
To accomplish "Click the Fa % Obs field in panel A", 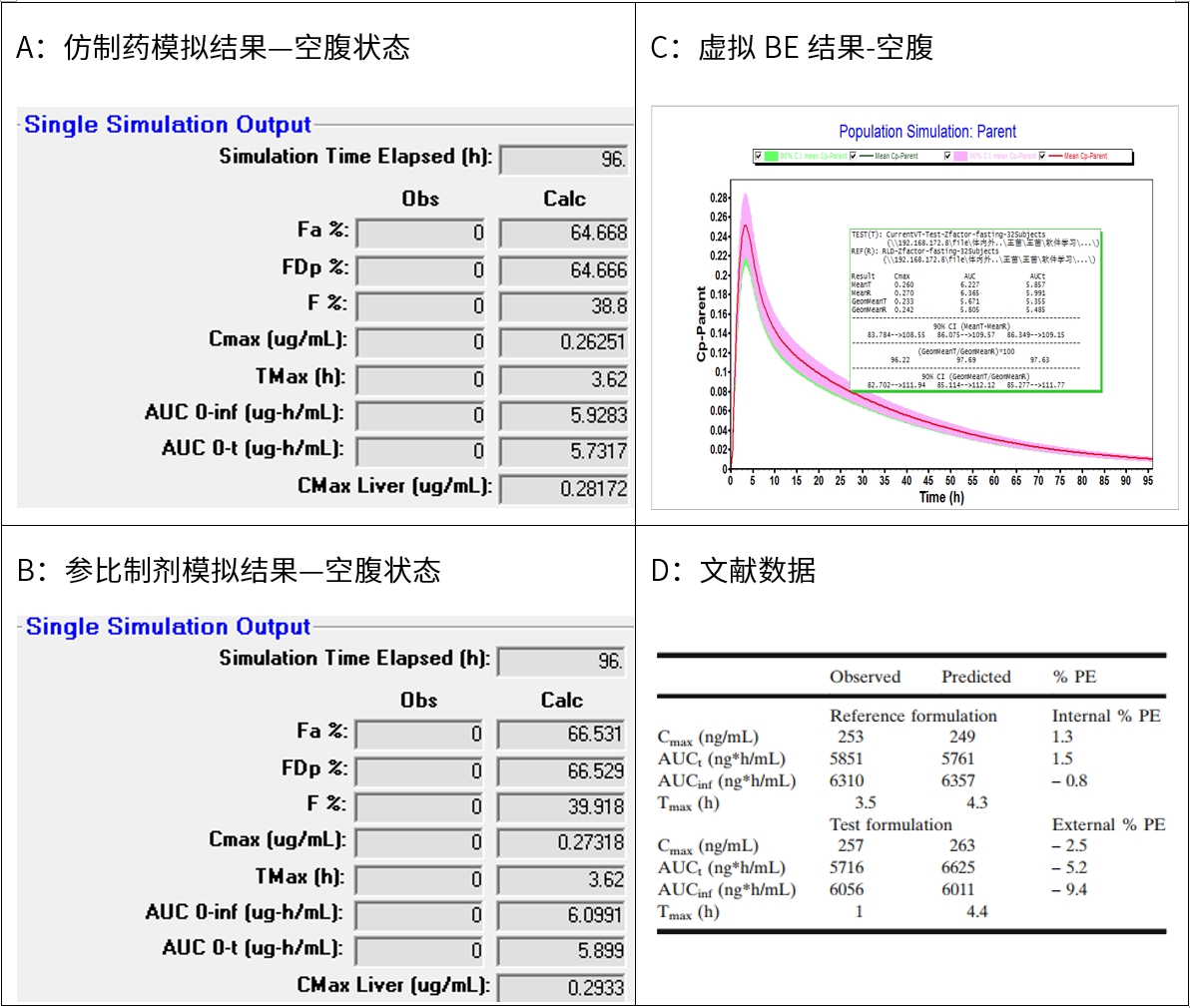I will click(x=420, y=234).
